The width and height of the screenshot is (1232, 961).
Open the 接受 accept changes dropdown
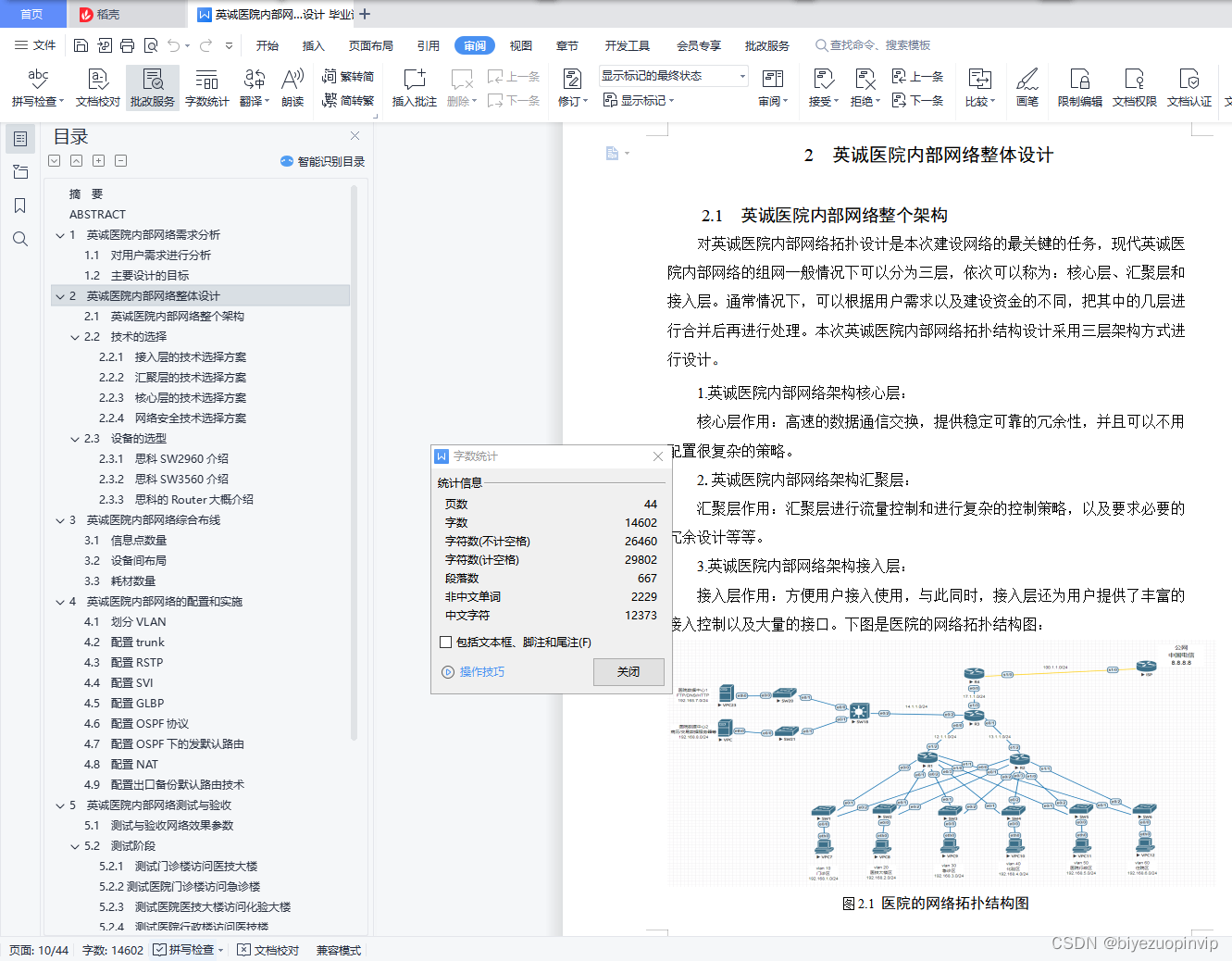(x=823, y=88)
